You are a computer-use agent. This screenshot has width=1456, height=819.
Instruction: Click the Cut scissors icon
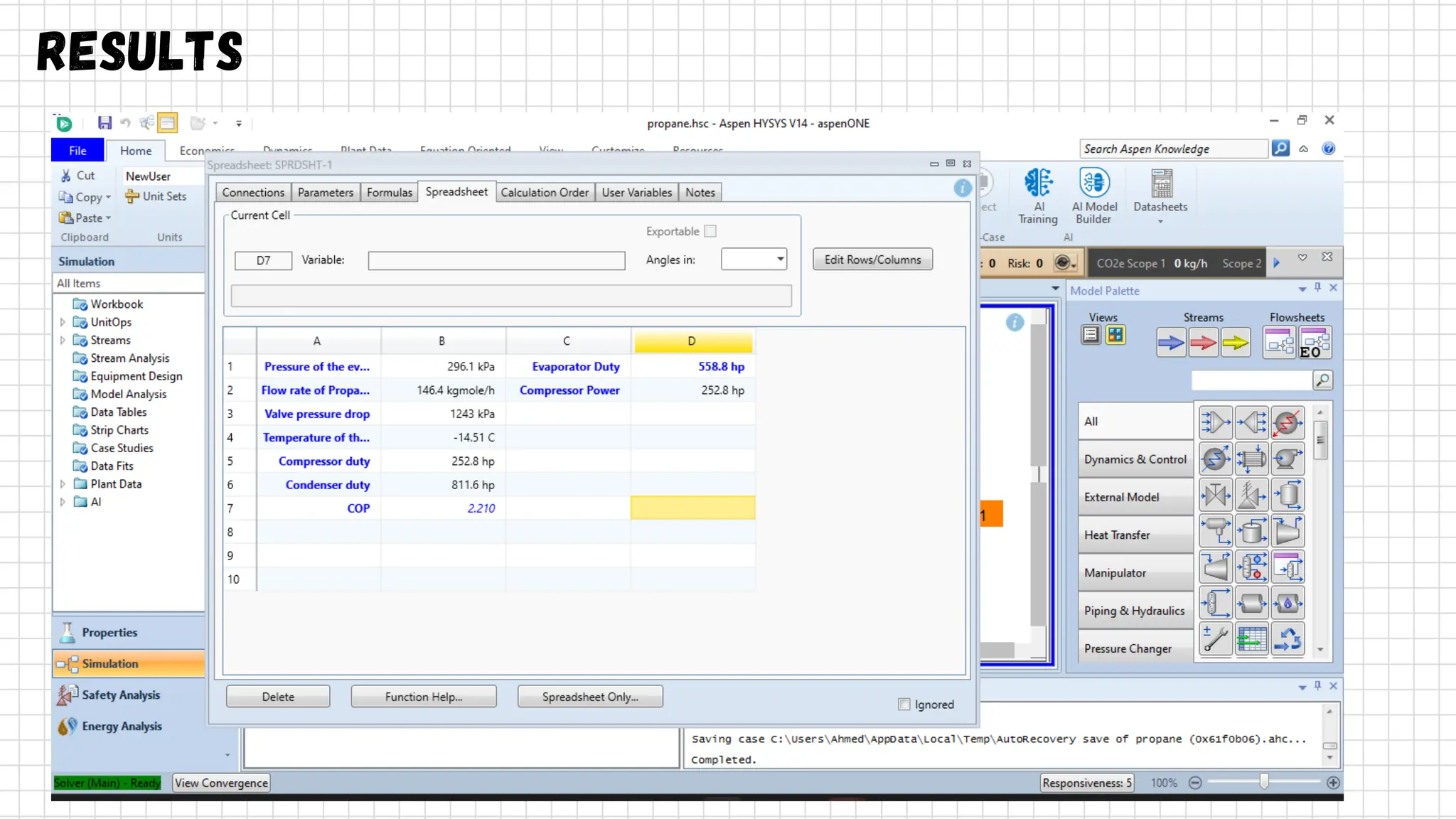click(66, 176)
